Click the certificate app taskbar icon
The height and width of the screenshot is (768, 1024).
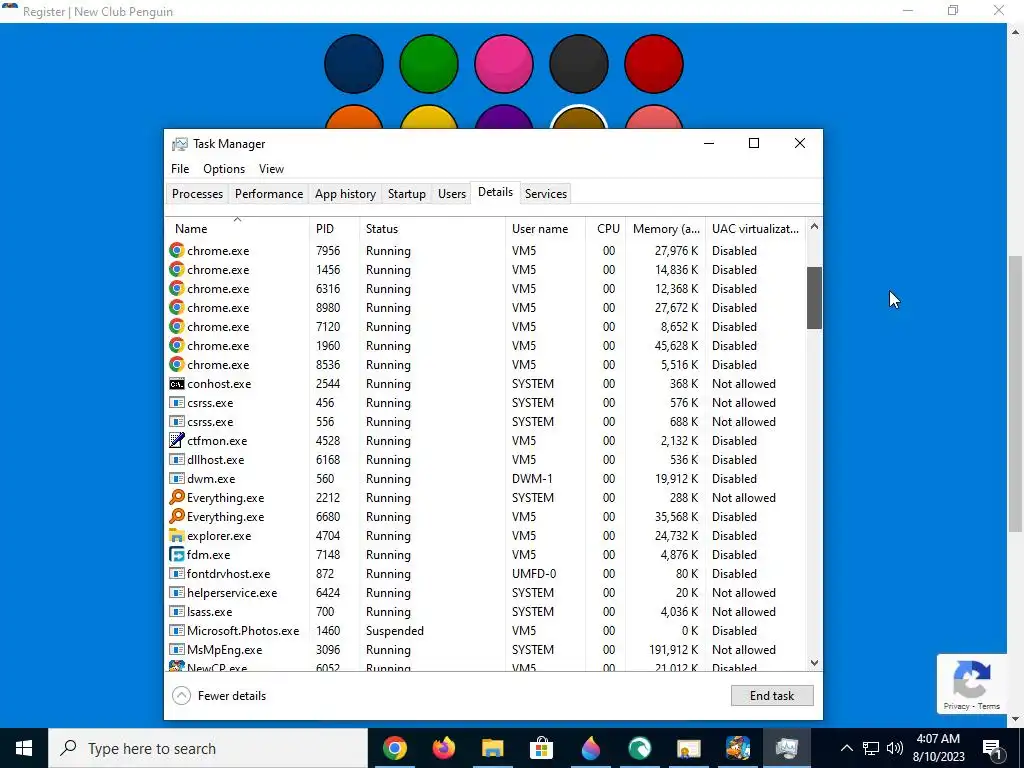(x=688, y=748)
